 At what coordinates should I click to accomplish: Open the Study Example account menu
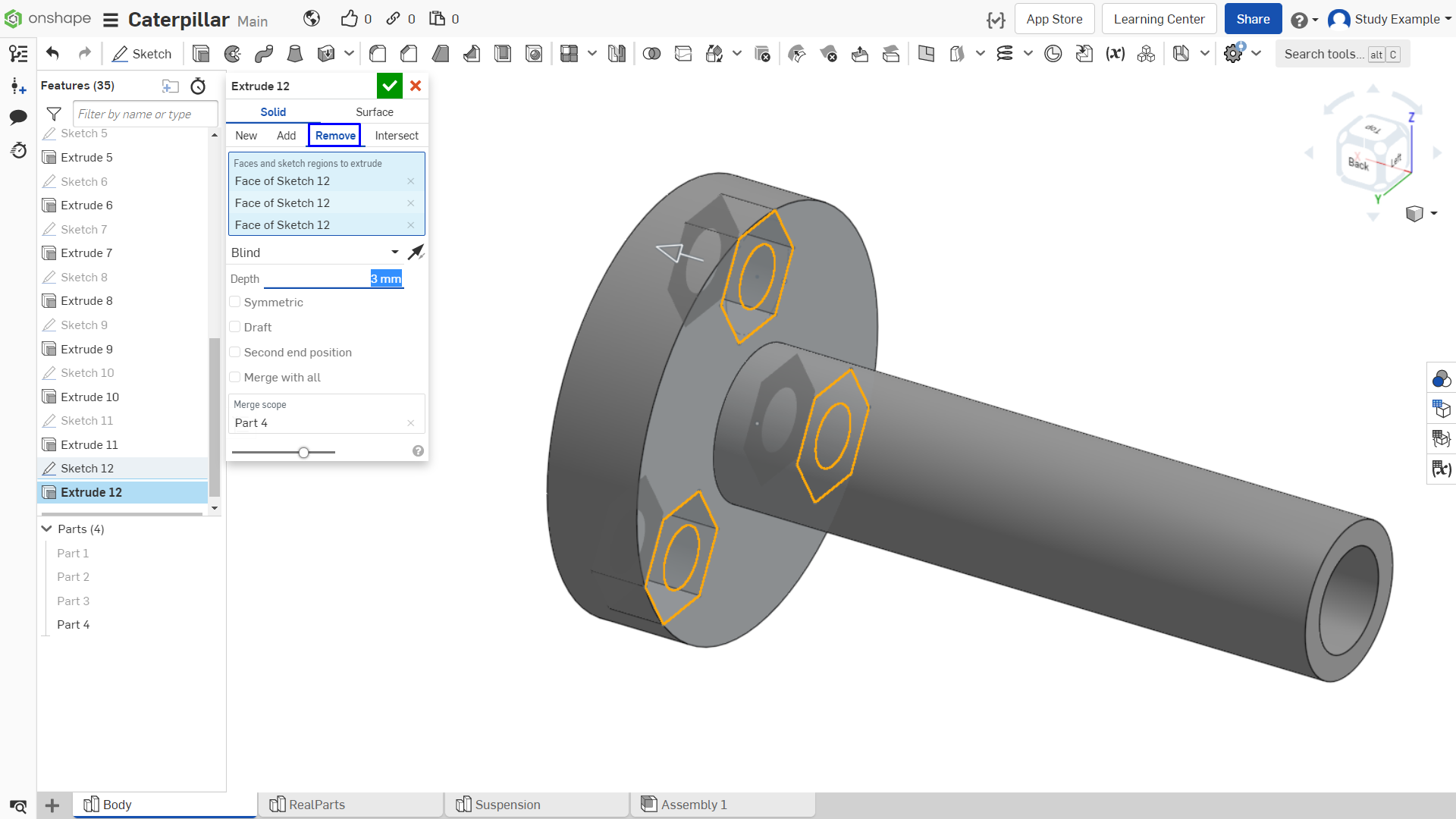(1389, 19)
